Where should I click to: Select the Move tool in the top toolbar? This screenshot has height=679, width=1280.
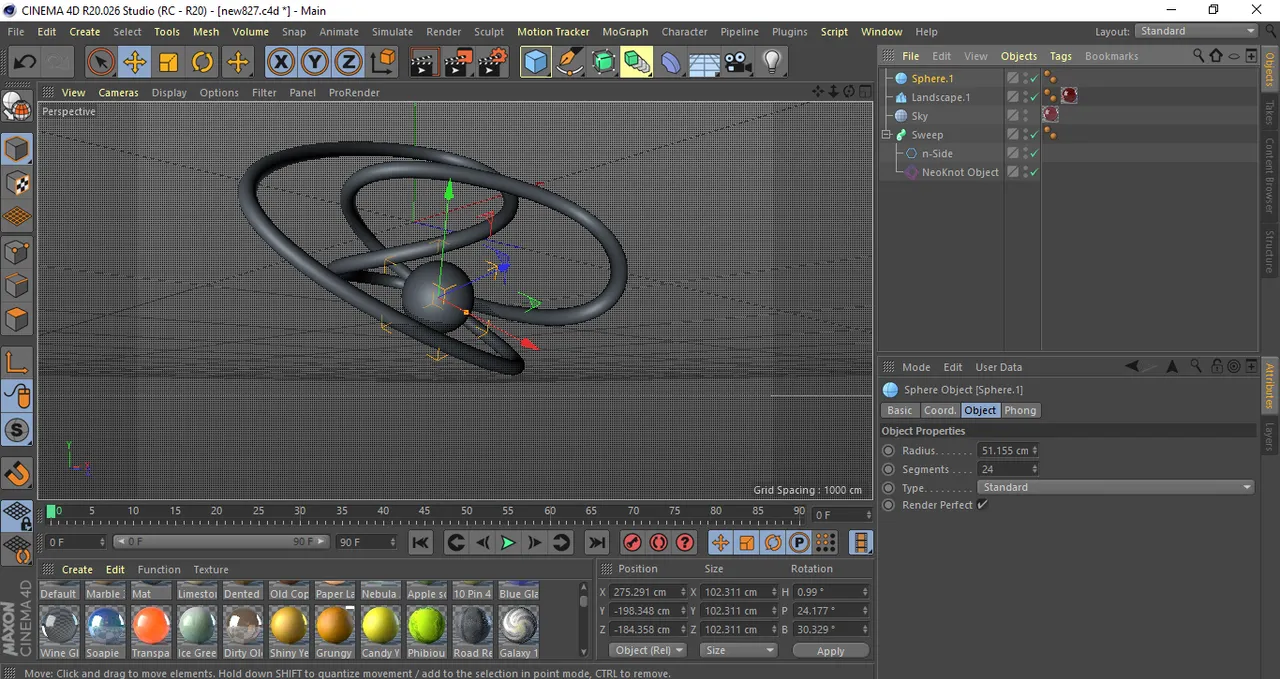(134, 63)
